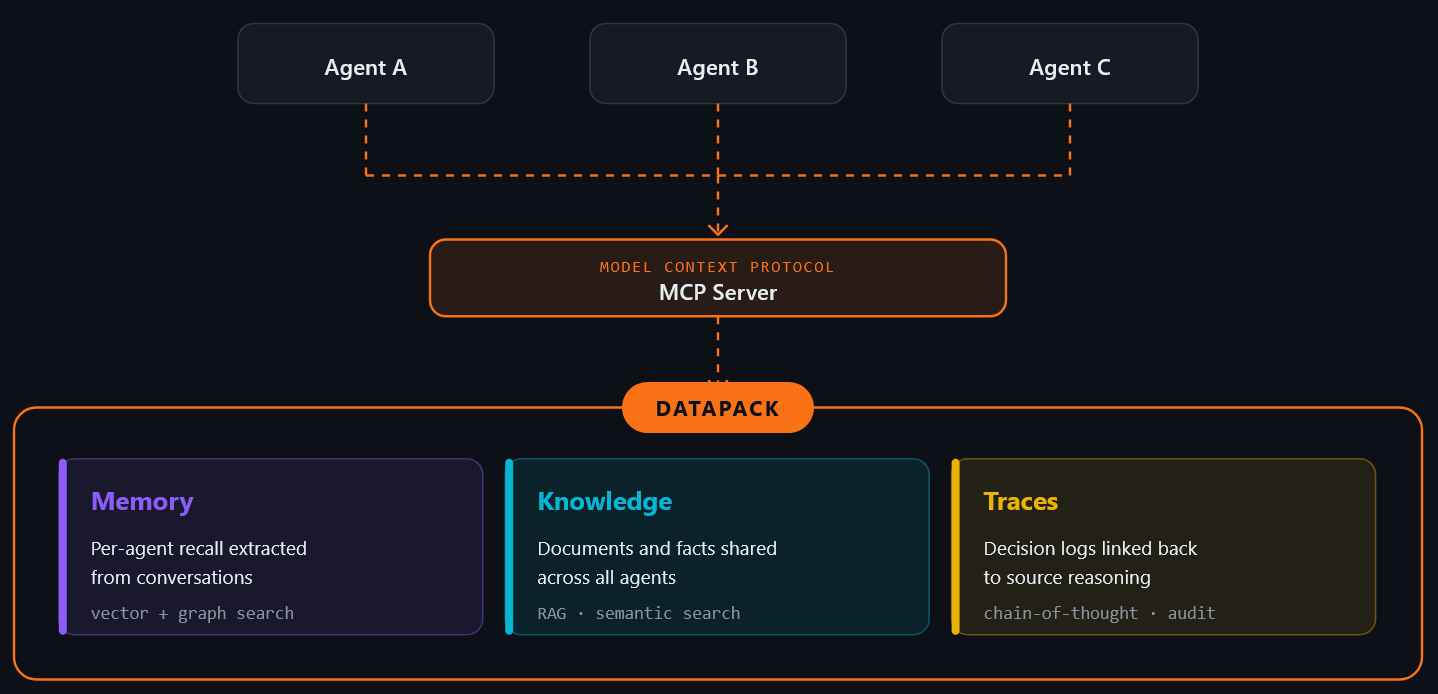The width and height of the screenshot is (1438, 694).
Task: Click 'to source reasoning' text line
Action: point(1067,577)
